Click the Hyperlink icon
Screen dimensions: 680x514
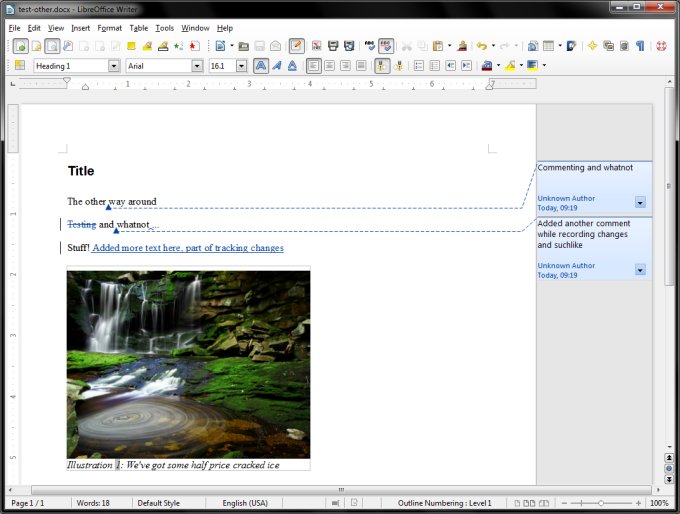coord(533,46)
